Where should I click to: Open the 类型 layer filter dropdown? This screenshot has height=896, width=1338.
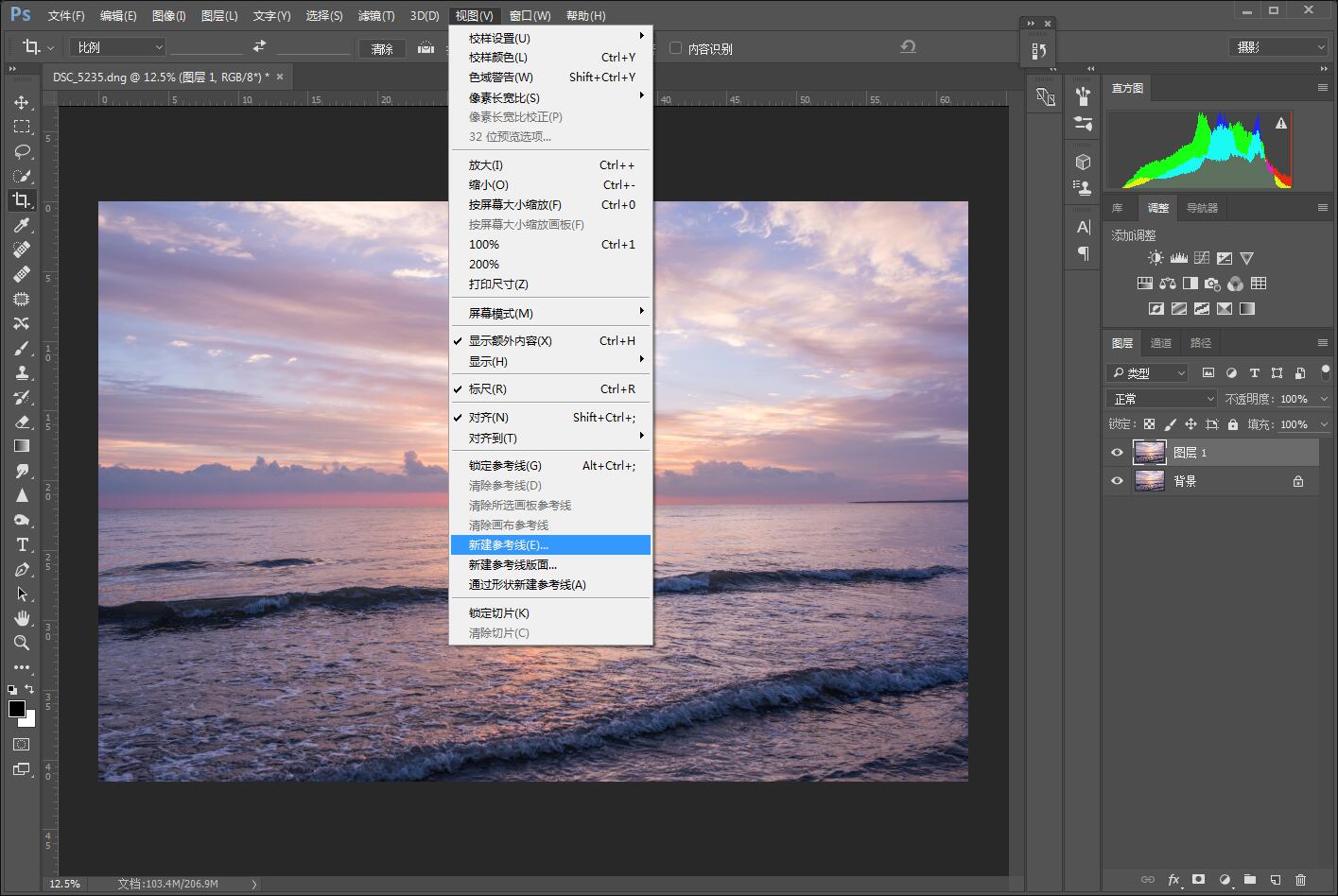click(x=1147, y=372)
